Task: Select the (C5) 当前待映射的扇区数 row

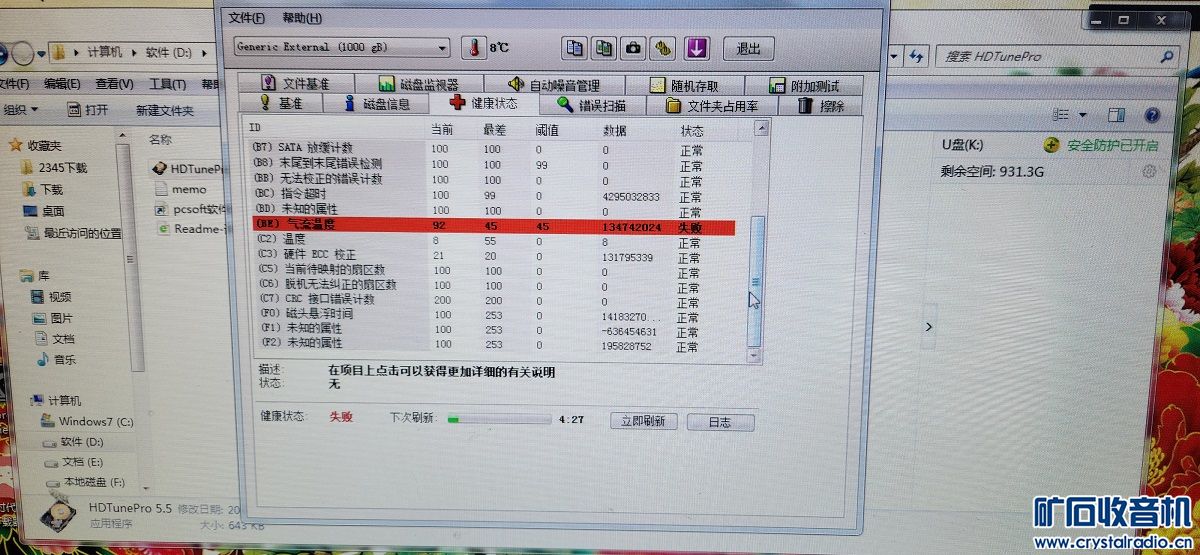Action: [x=493, y=271]
